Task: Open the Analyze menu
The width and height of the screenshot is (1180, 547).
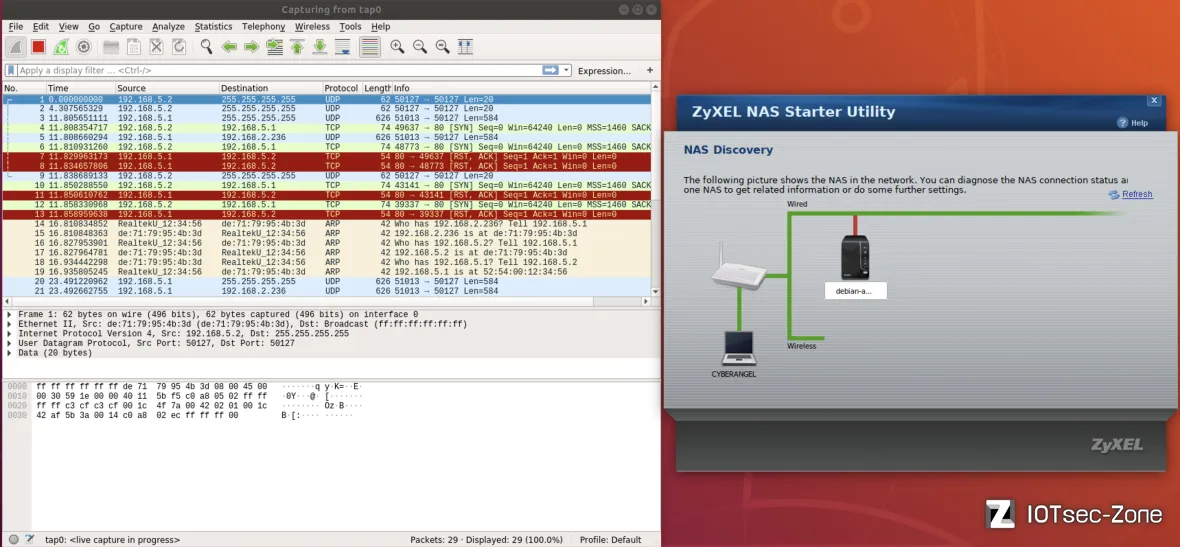Action: (168, 26)
